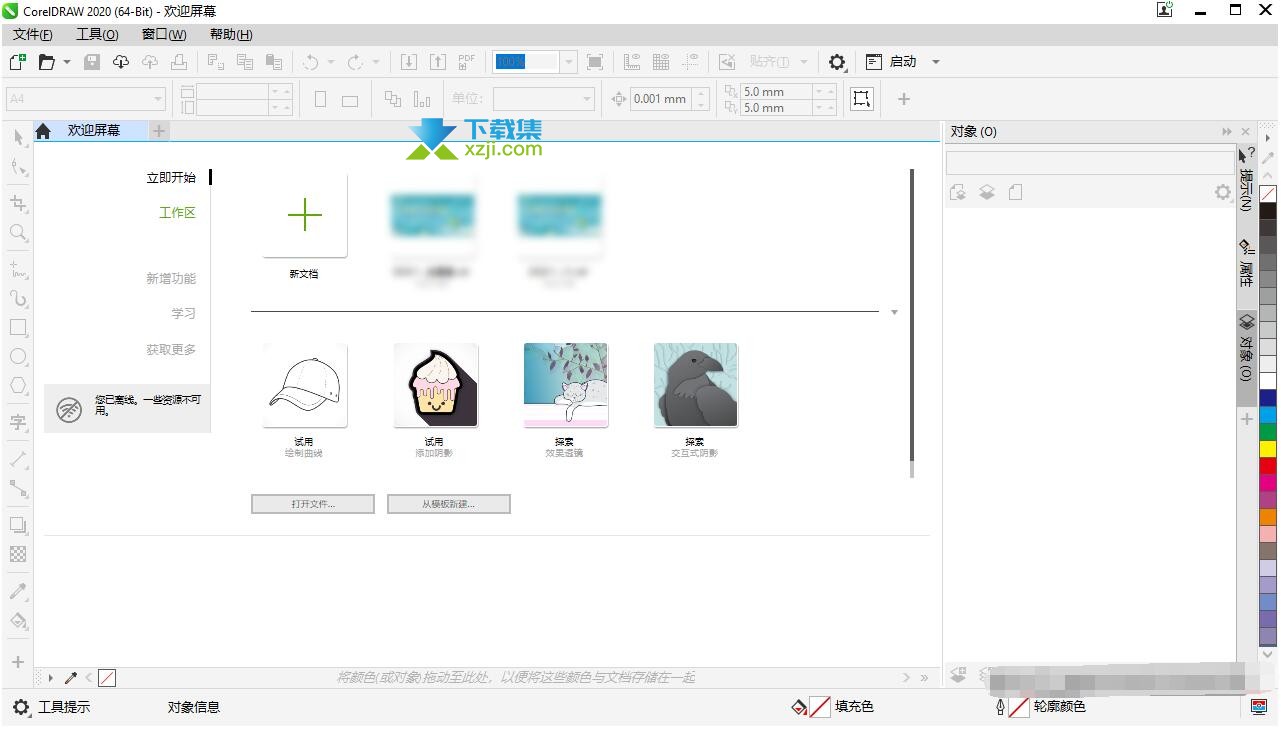Click the gear icon in 对象 docker
Screen dimensions: 1281x729
tap(1222, 192)
